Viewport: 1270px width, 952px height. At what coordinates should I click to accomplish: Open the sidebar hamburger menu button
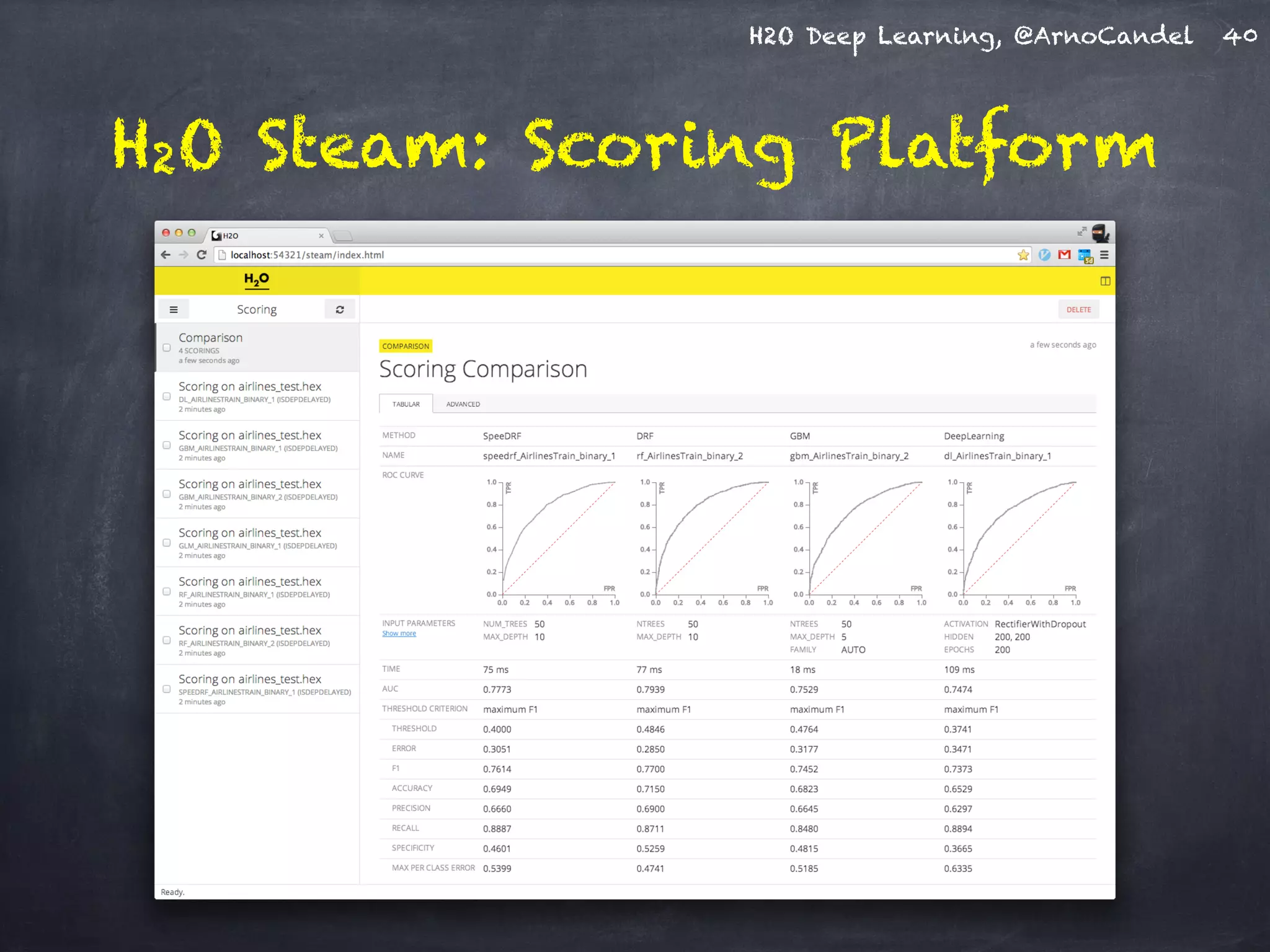click(x=174, y=309)
